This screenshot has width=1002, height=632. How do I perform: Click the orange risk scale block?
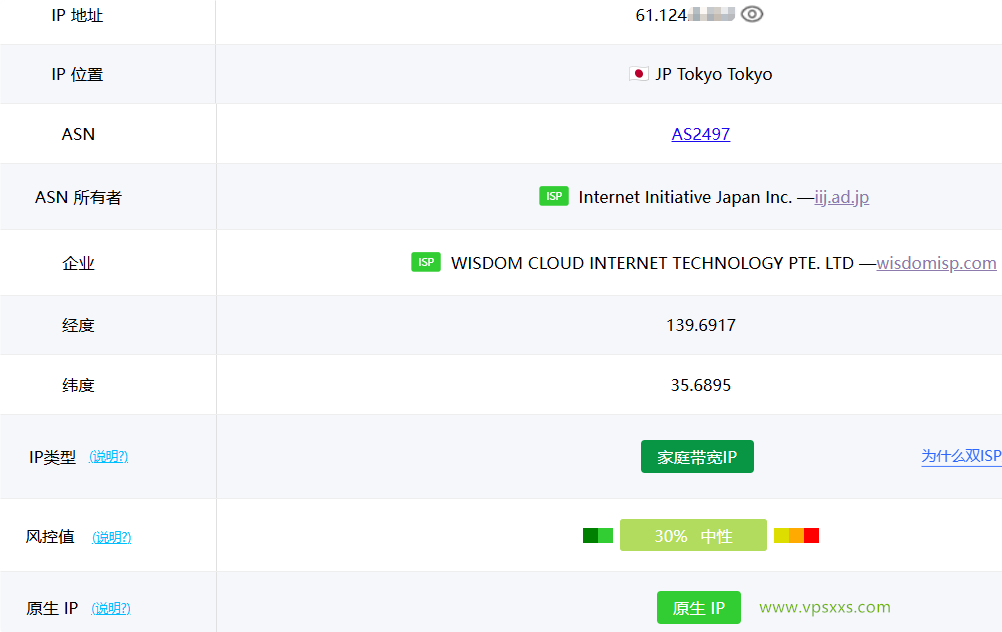(796, 536)
